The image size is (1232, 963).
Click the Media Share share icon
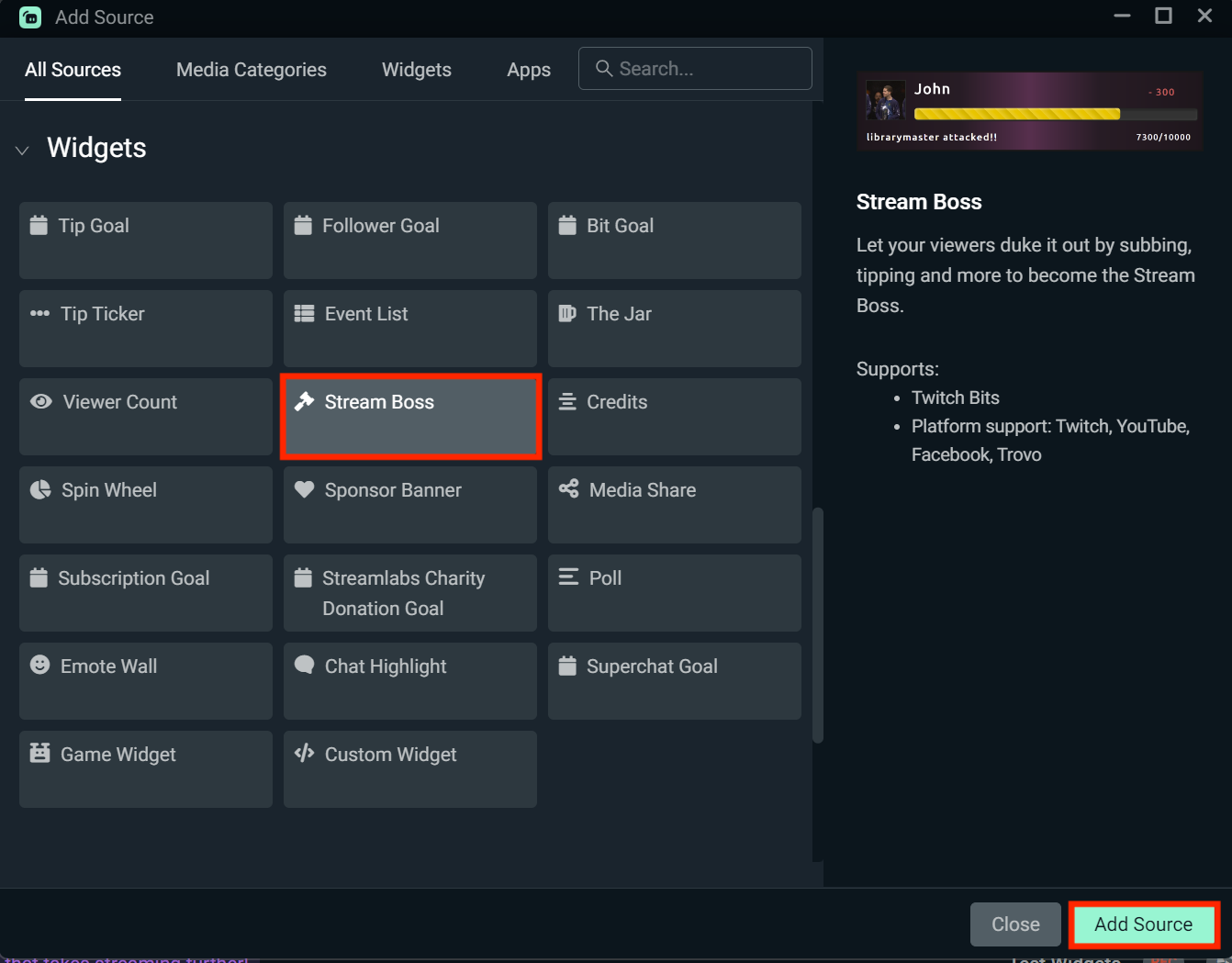pos(568,489)
